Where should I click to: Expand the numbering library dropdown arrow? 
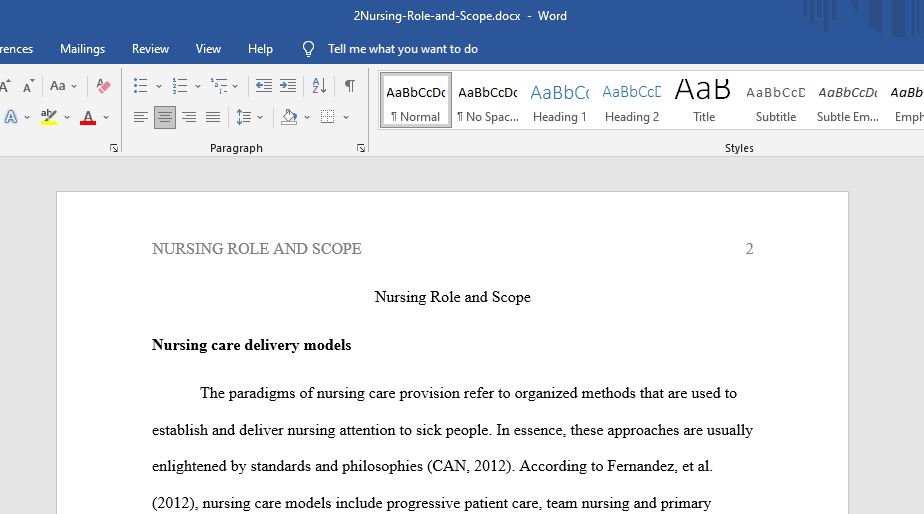tap(197, 86)
